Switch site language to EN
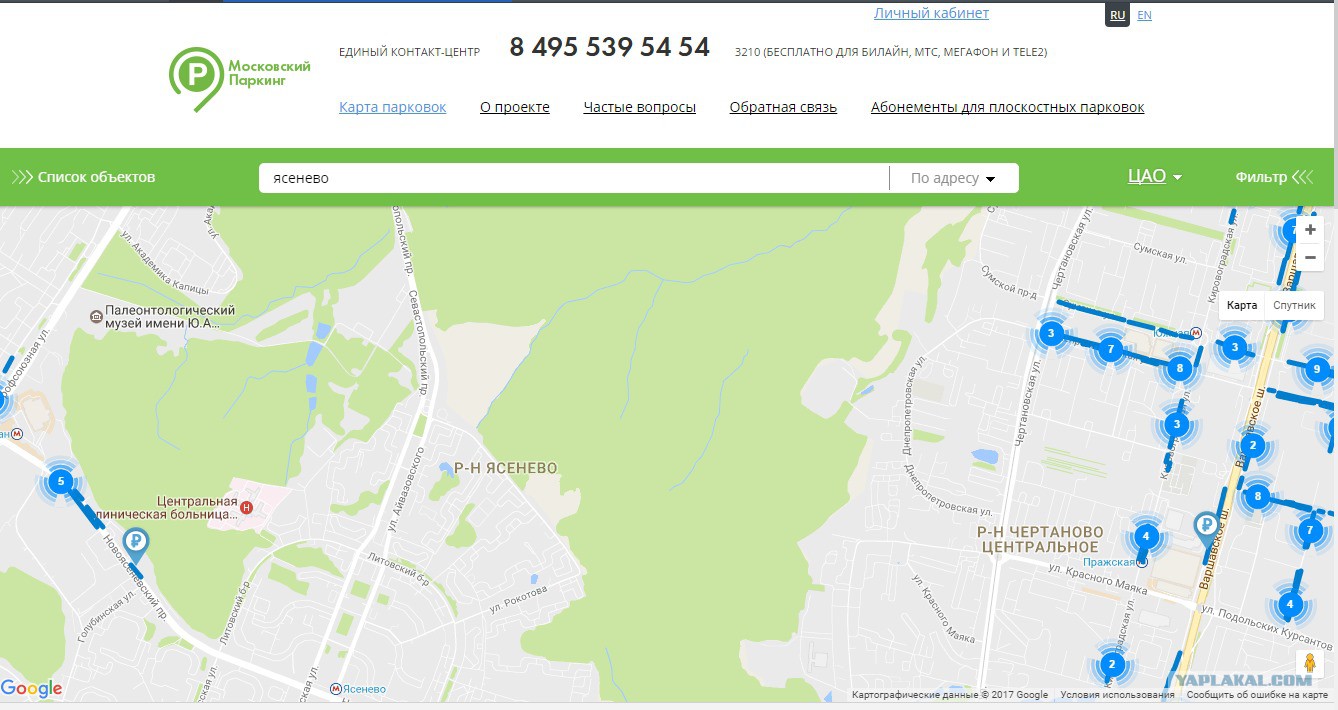This screenshot has width=1338, height=710. (1144, 15)
